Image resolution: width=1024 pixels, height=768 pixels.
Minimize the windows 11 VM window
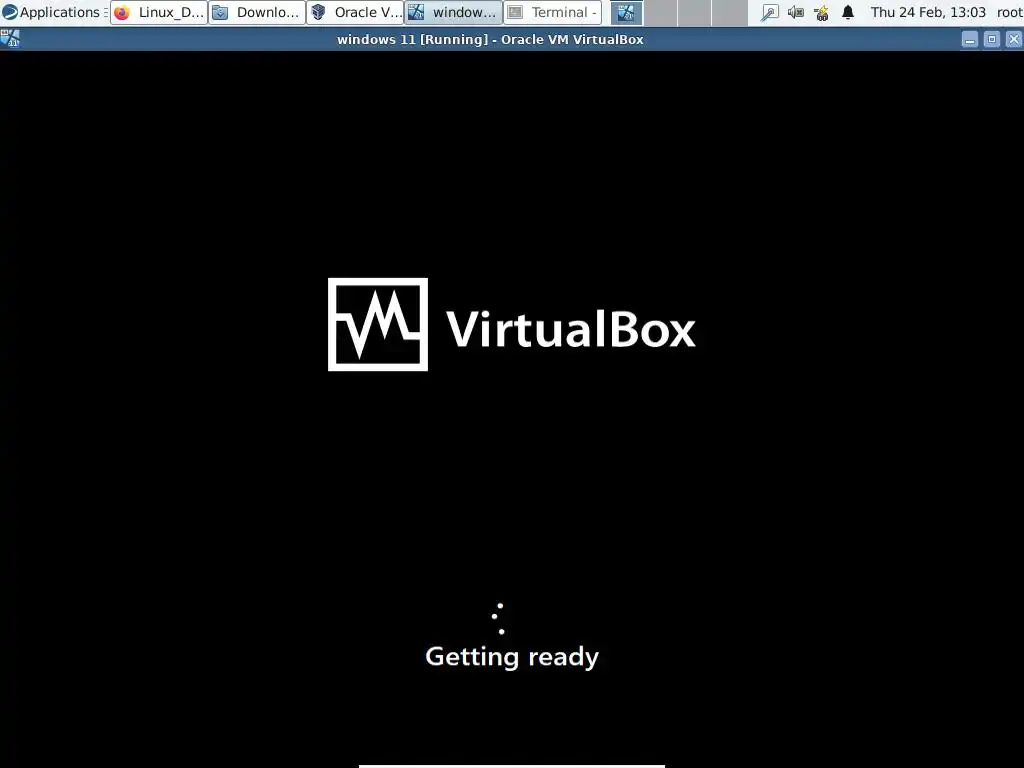pos(970,40)
